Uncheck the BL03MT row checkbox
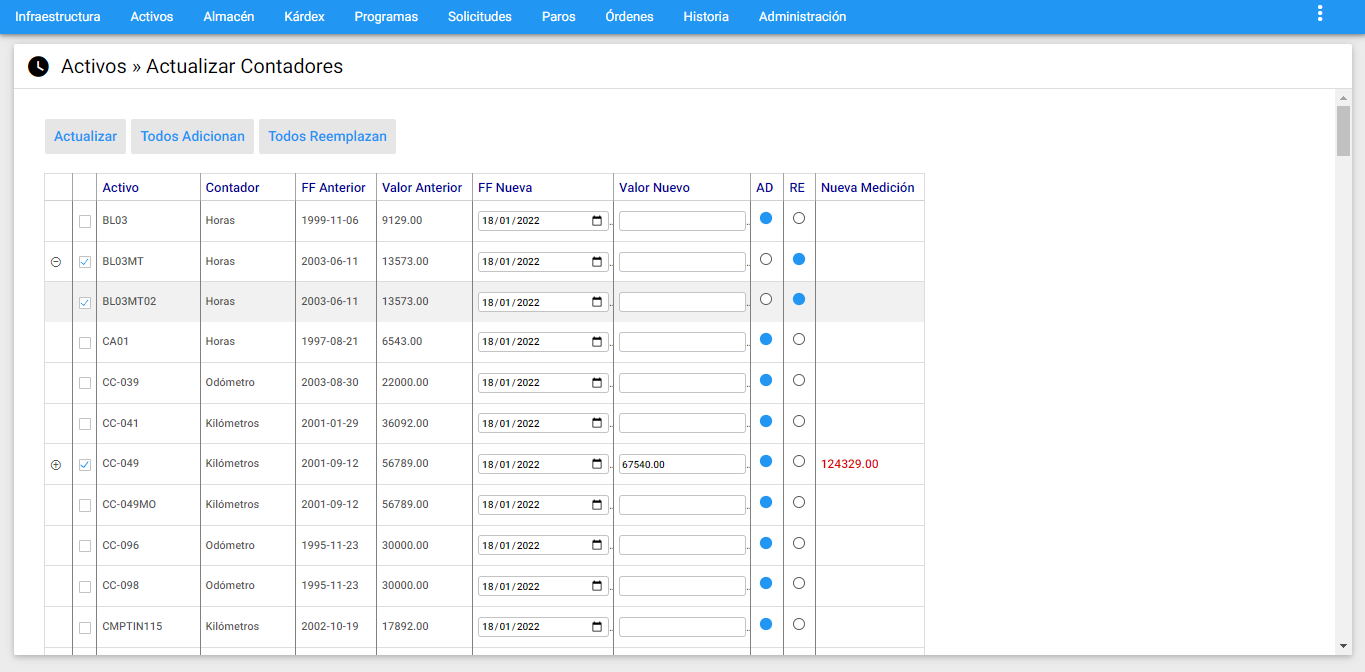The height and width of the screenshot is (672, 1365). pos(85,262)
